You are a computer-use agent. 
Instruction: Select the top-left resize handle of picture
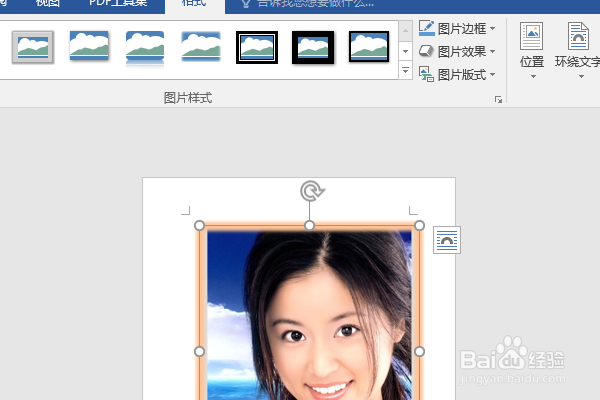[x=199, y=225]
